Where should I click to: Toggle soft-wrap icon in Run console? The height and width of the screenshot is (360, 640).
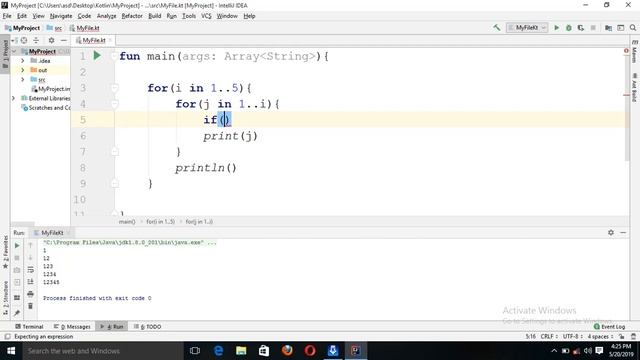pos(30,270)
